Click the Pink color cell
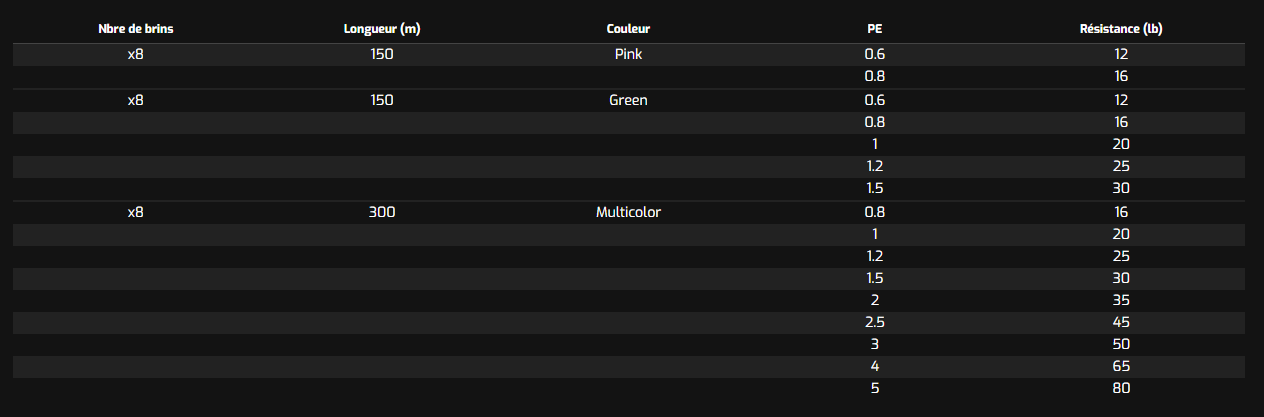The height and width of the screenshot is (417, 1264). click(628, 54)
